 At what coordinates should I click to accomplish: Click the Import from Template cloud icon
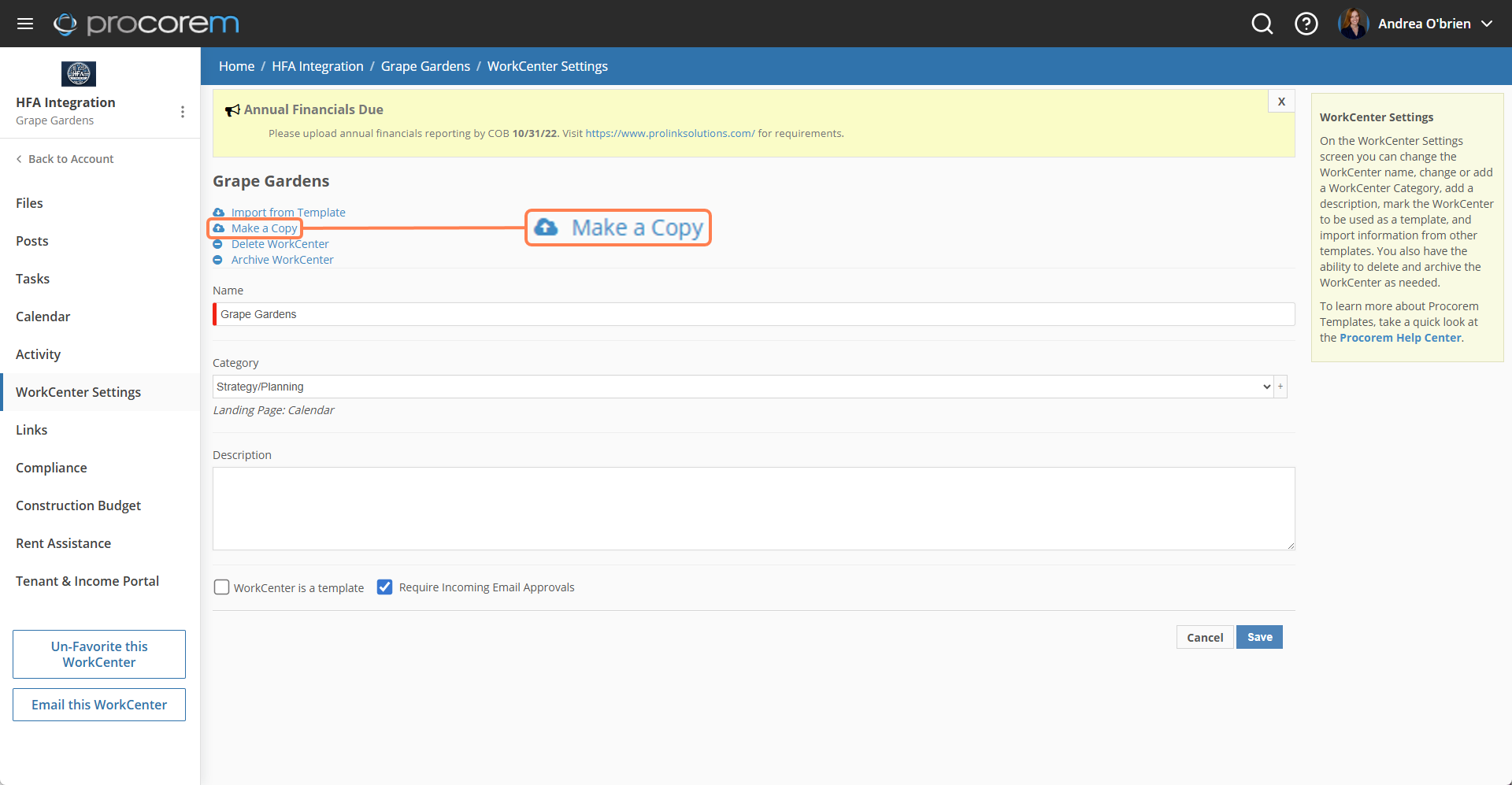click(218, 213)
